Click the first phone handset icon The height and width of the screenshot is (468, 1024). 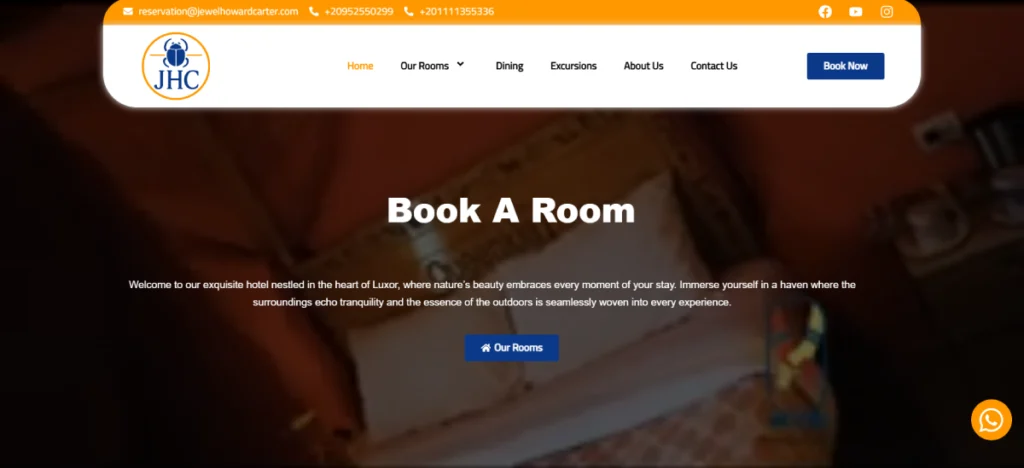click(313, 12)
